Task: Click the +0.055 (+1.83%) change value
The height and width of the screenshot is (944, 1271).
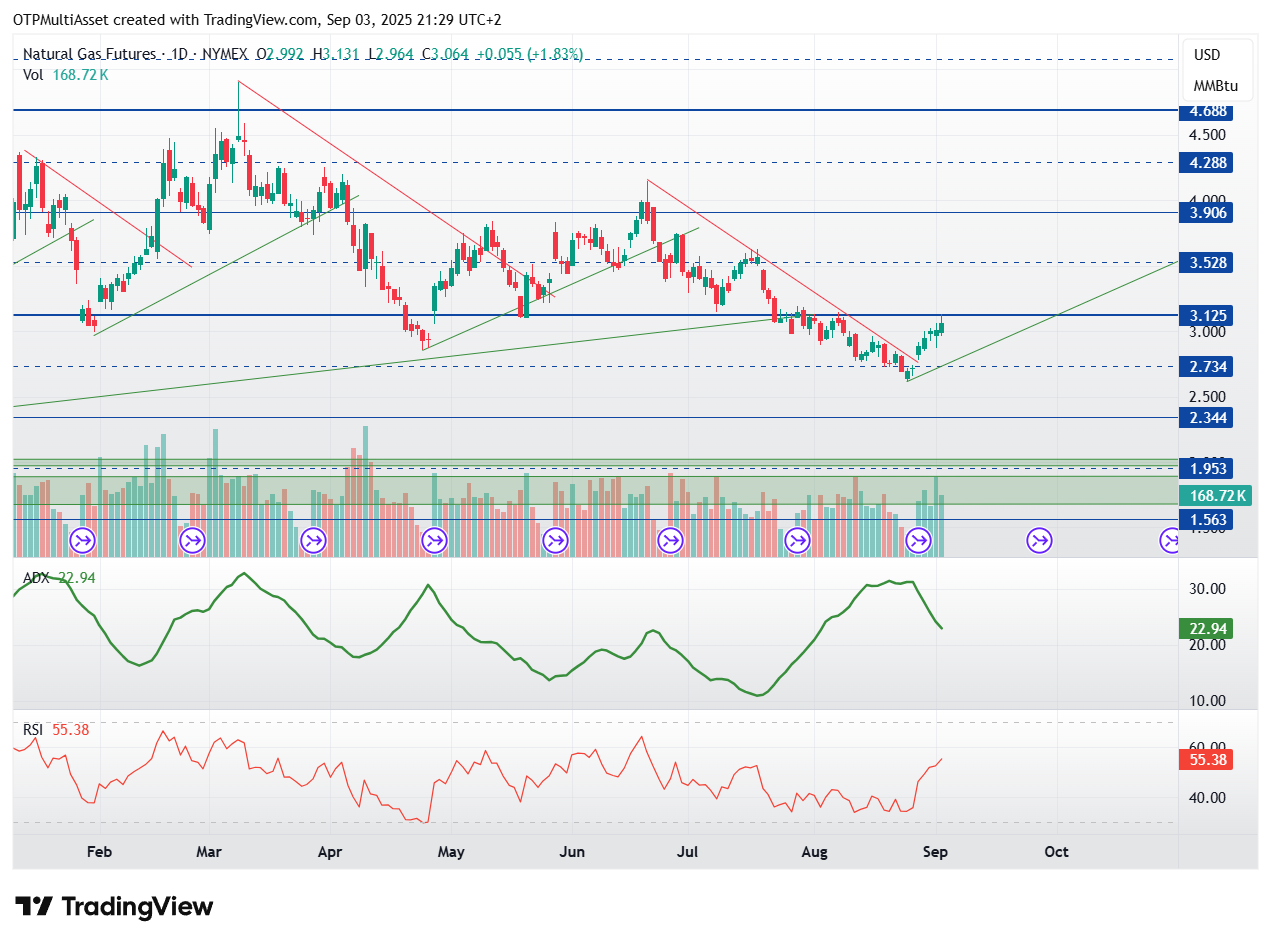Action: 530,54
